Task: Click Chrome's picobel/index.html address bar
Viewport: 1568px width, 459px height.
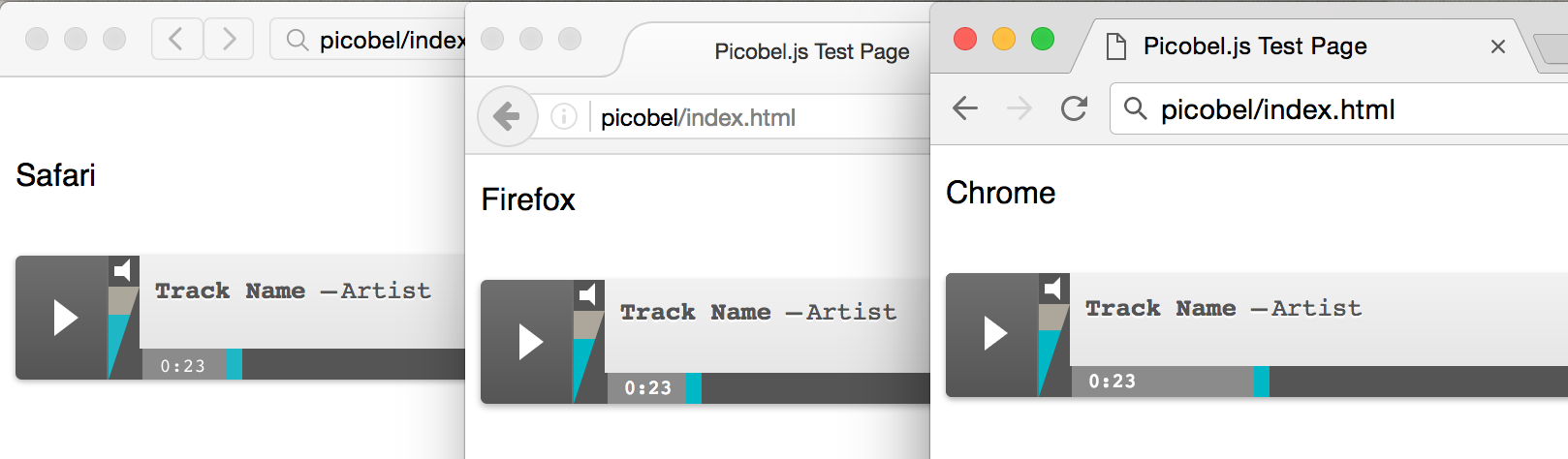Action: tap(1339, 109)
